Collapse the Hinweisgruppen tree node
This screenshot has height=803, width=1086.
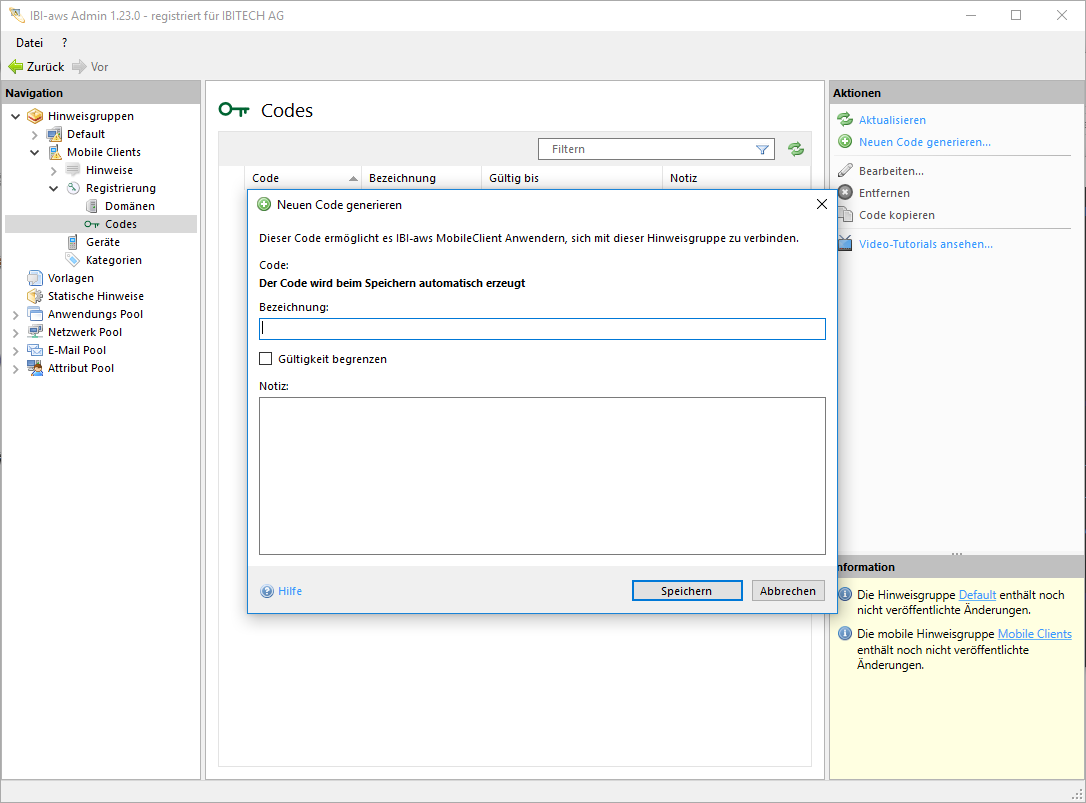click(x=16, y=116)
